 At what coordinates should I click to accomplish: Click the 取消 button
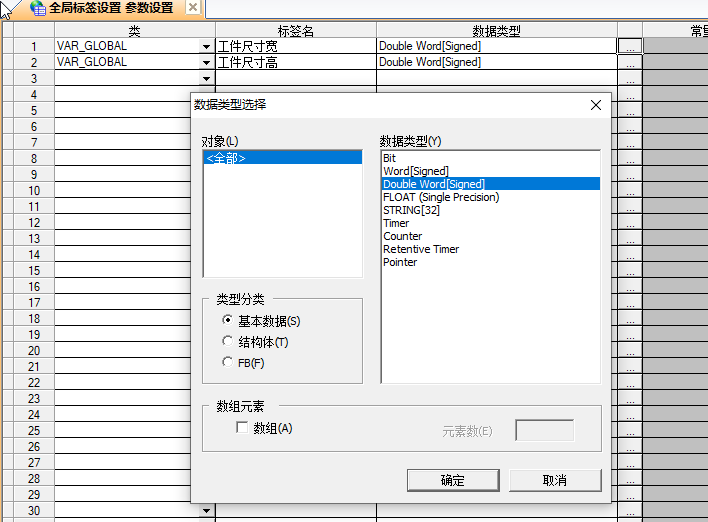[555, 480]
